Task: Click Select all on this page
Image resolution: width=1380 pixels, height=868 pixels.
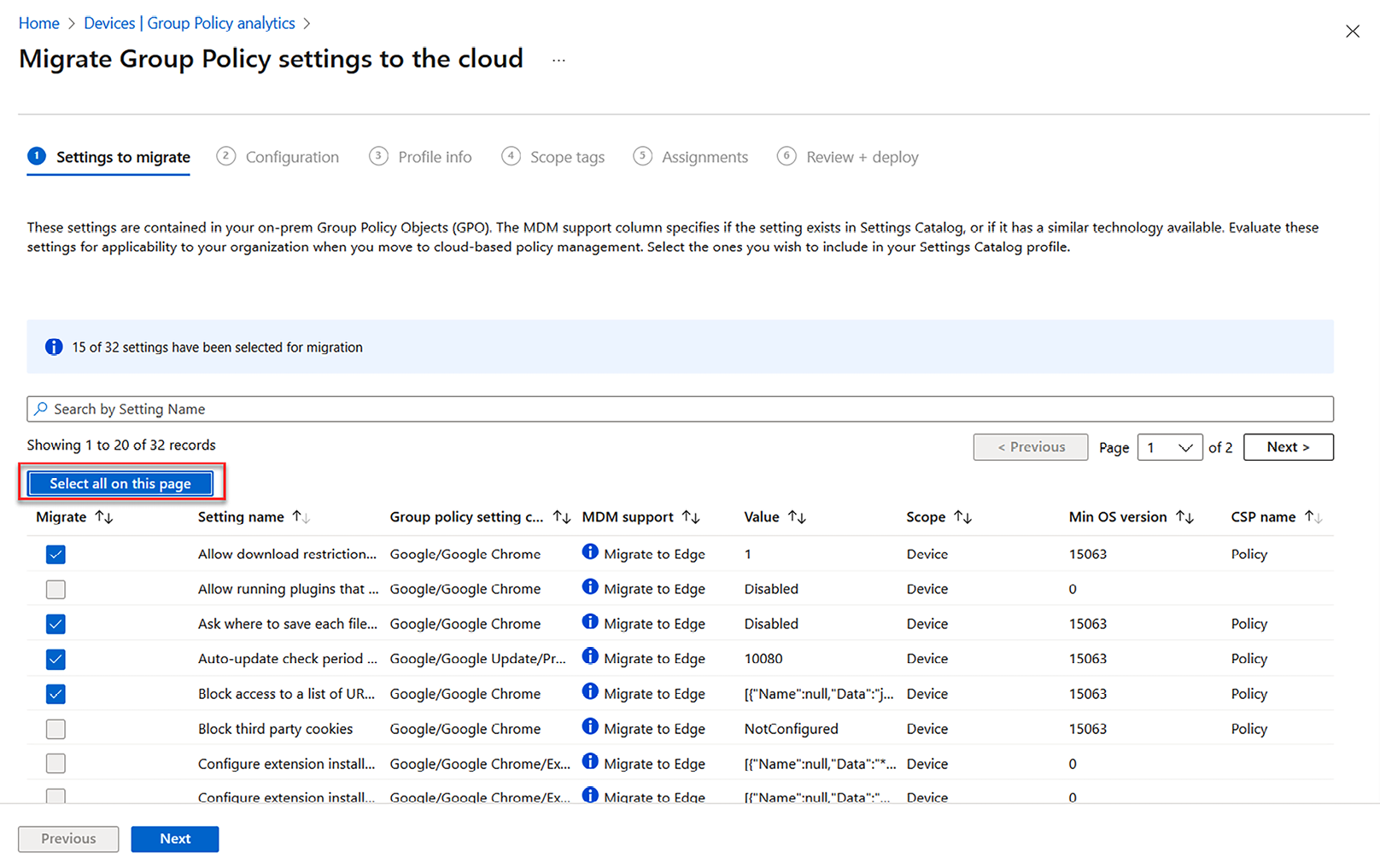Action: (x=120, y=484)
